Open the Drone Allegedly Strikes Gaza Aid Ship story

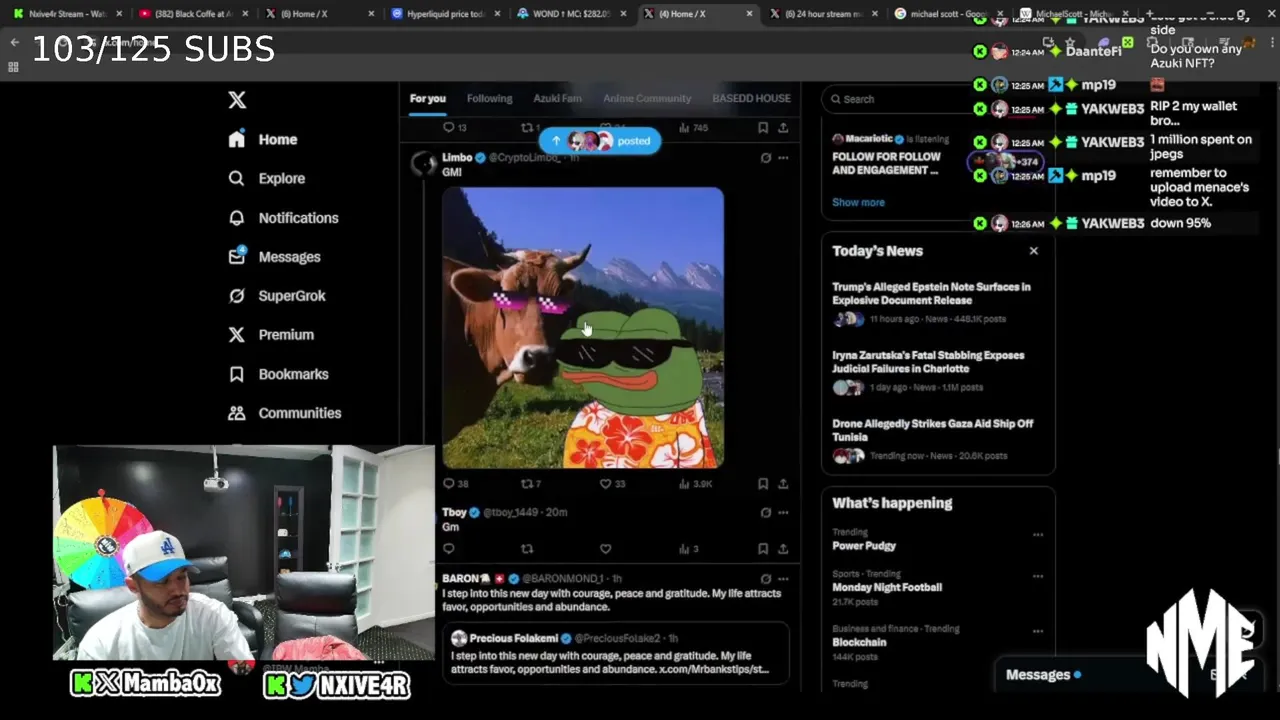click(938, 440)
